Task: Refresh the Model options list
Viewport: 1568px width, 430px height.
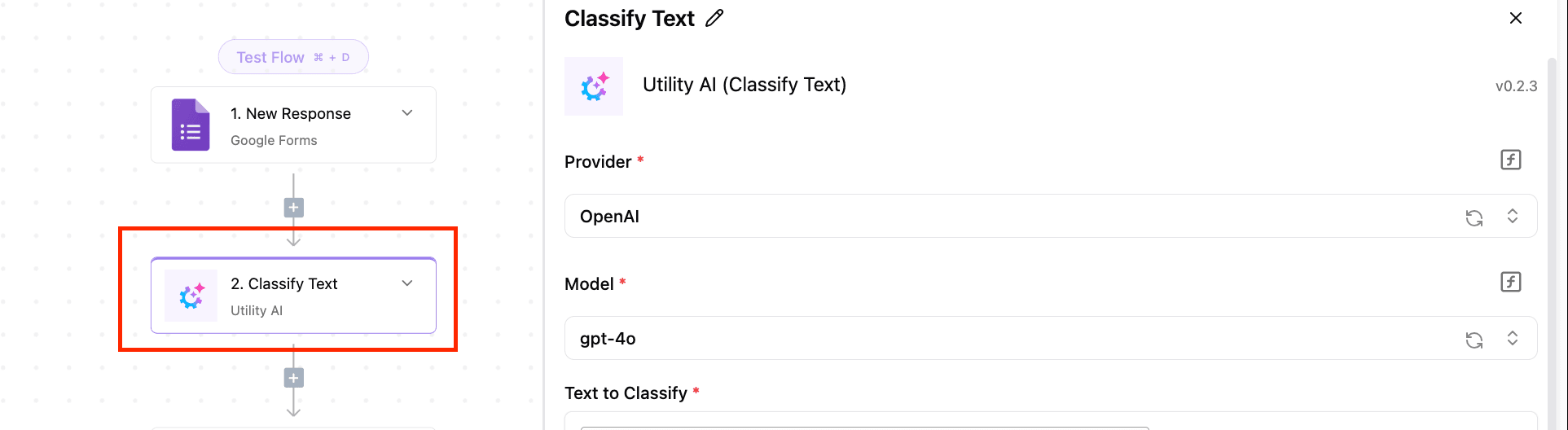Action: pos(1474,340)
